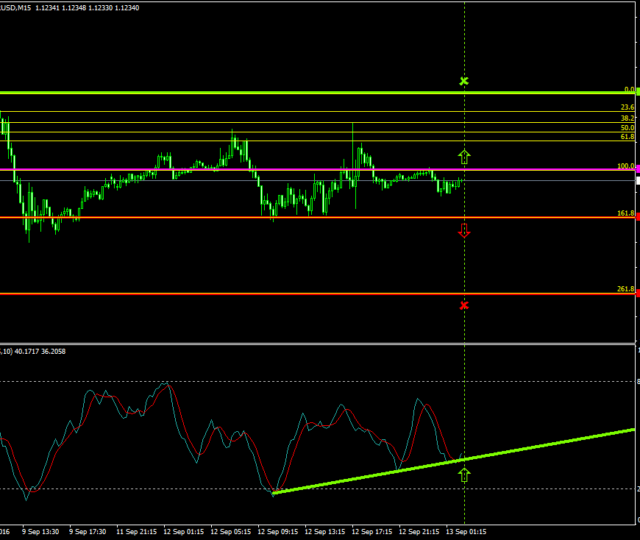Click the red 161.8 level price tag

pyautogui.click(x=637, y=216)
